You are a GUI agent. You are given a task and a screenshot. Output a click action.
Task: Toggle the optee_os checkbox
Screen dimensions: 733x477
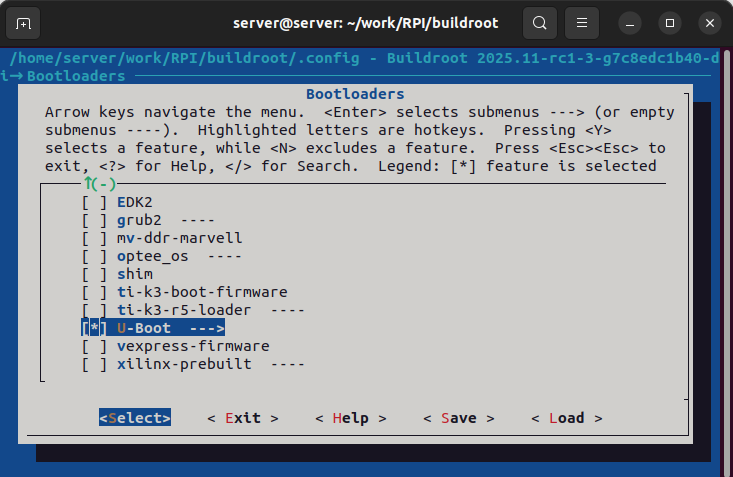pos(94,256)
